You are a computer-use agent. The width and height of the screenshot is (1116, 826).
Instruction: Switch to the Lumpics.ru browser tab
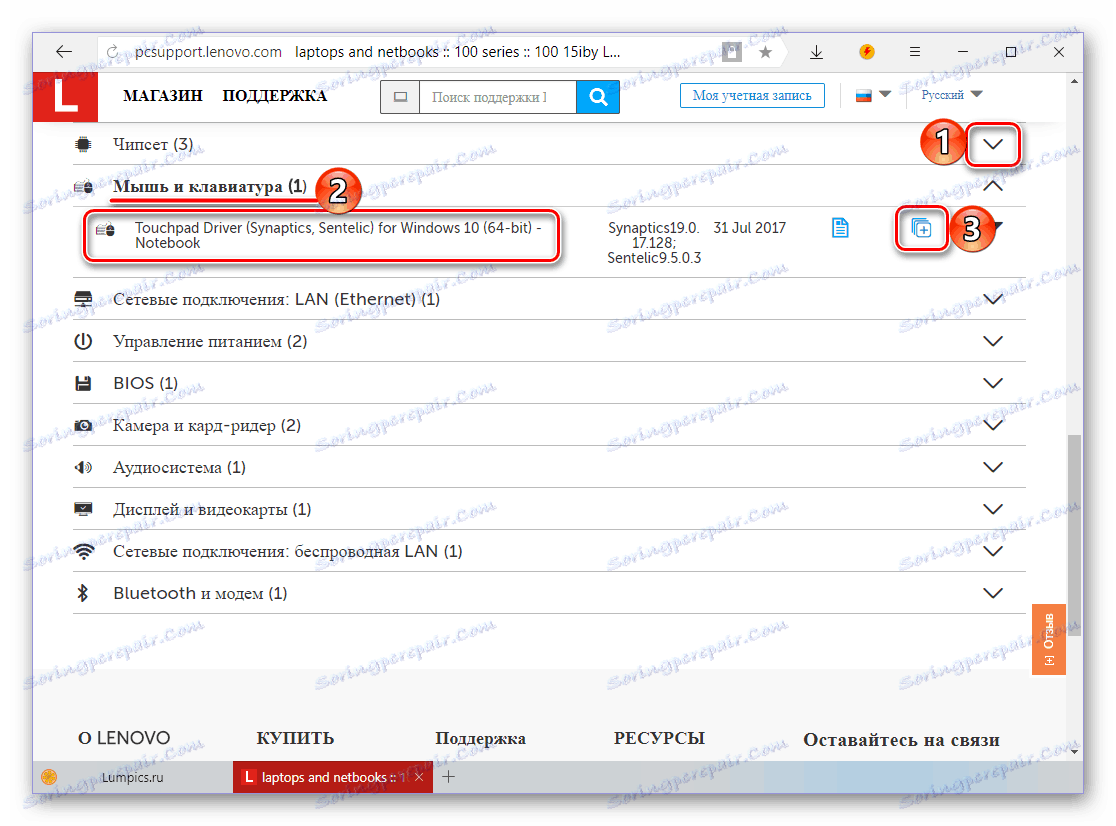pos(132,777)
